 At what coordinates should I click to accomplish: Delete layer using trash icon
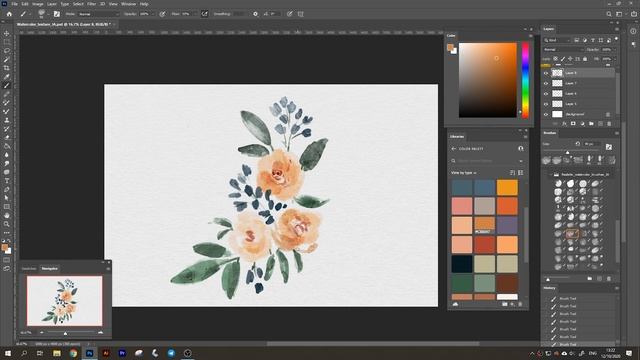609,124
